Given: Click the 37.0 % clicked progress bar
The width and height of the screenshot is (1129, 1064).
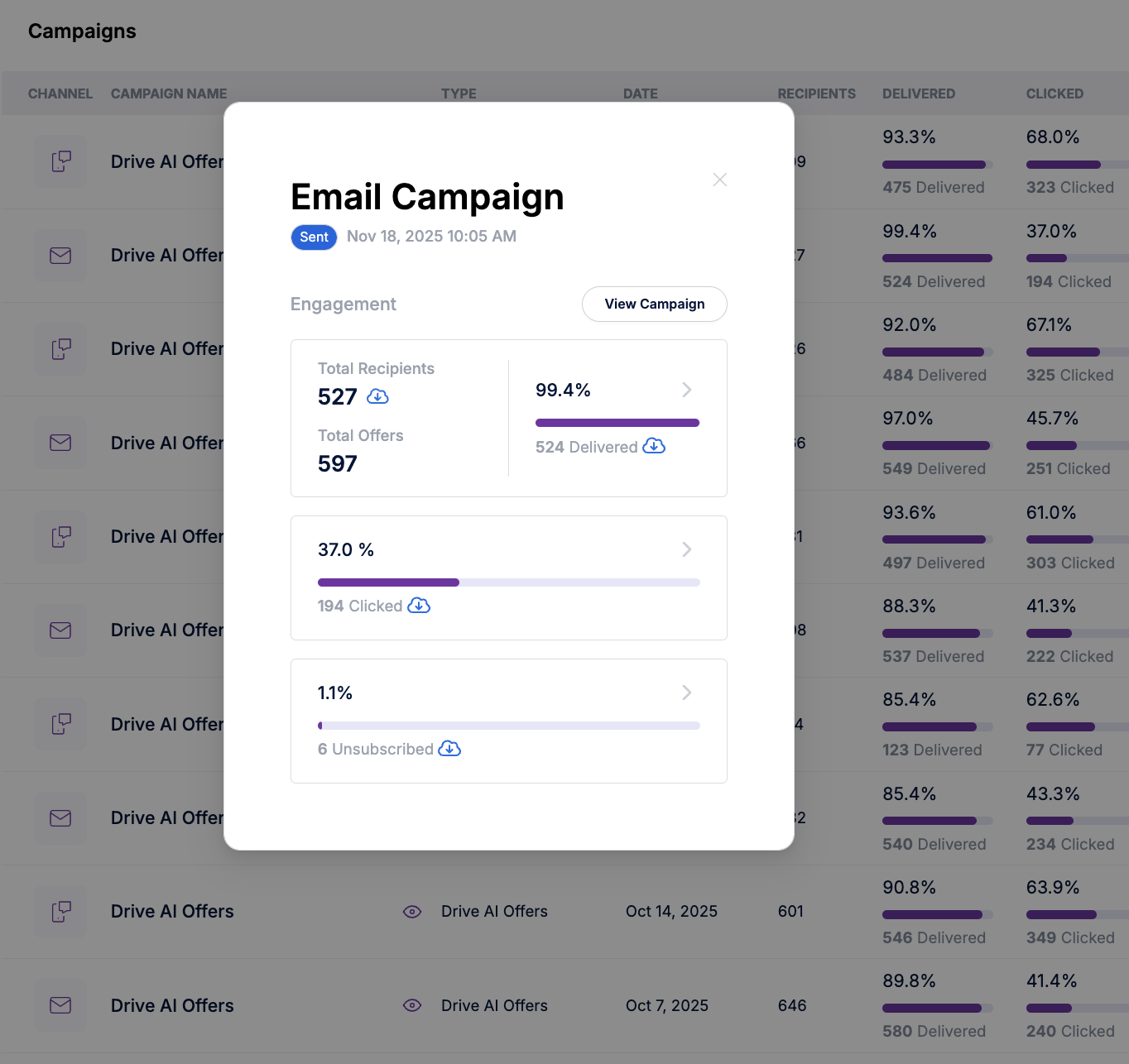Looking at the screenshot, I should [x=508, y=582].
